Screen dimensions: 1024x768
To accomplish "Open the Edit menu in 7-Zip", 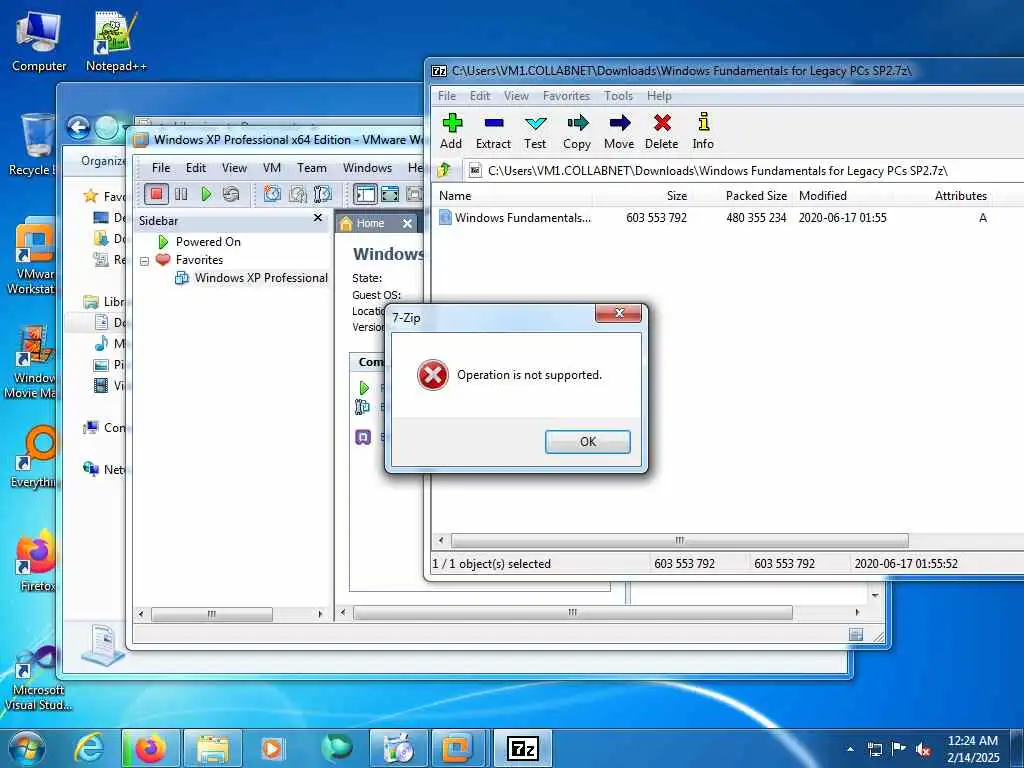I will (480, 96).
